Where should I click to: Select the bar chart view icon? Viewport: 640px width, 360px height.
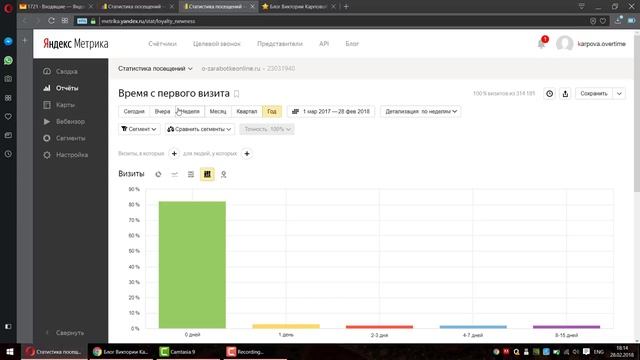pos(207,174)
